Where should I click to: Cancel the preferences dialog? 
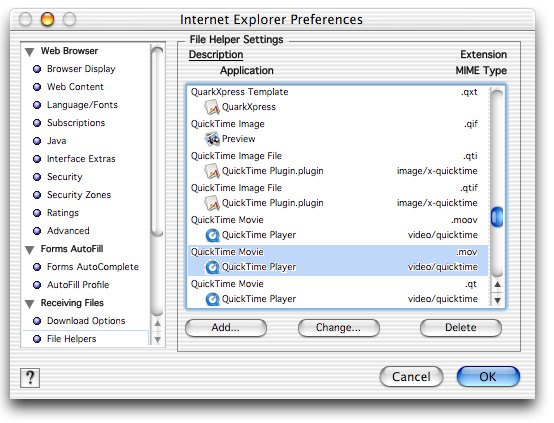pyautogui.click(x=411, y=377)
